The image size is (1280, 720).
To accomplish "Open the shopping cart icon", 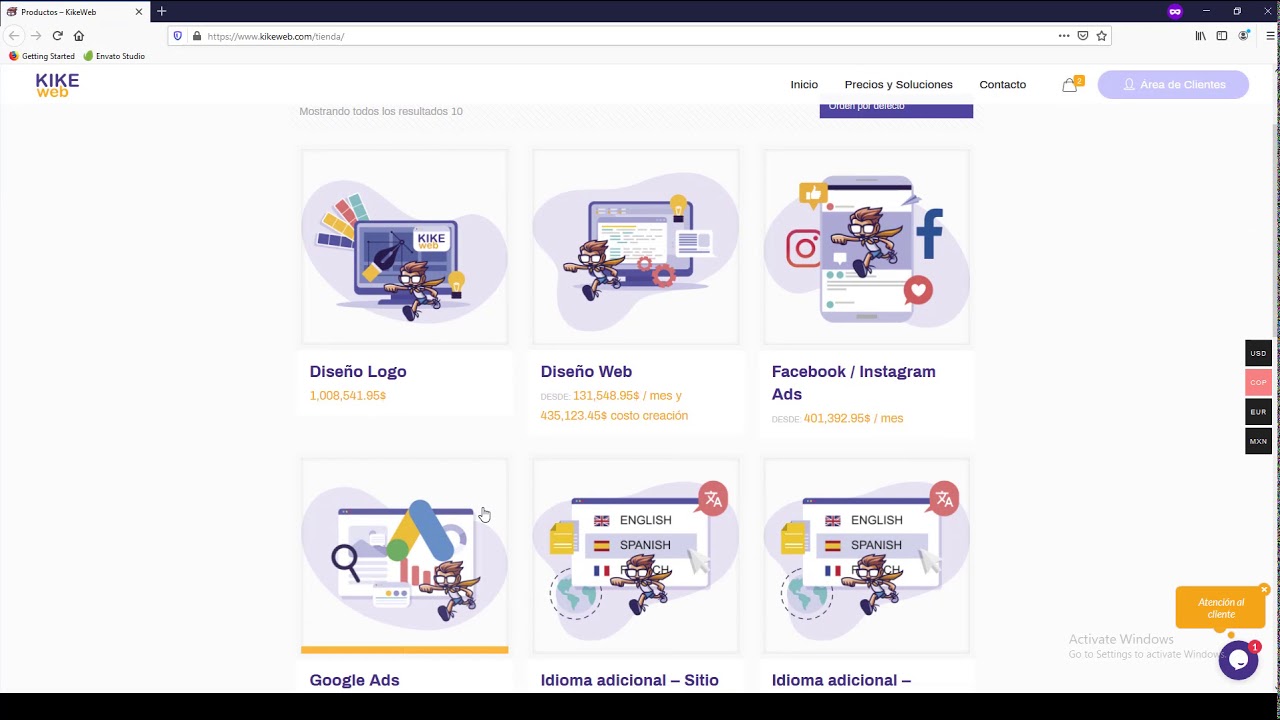I will [1070, 85].
